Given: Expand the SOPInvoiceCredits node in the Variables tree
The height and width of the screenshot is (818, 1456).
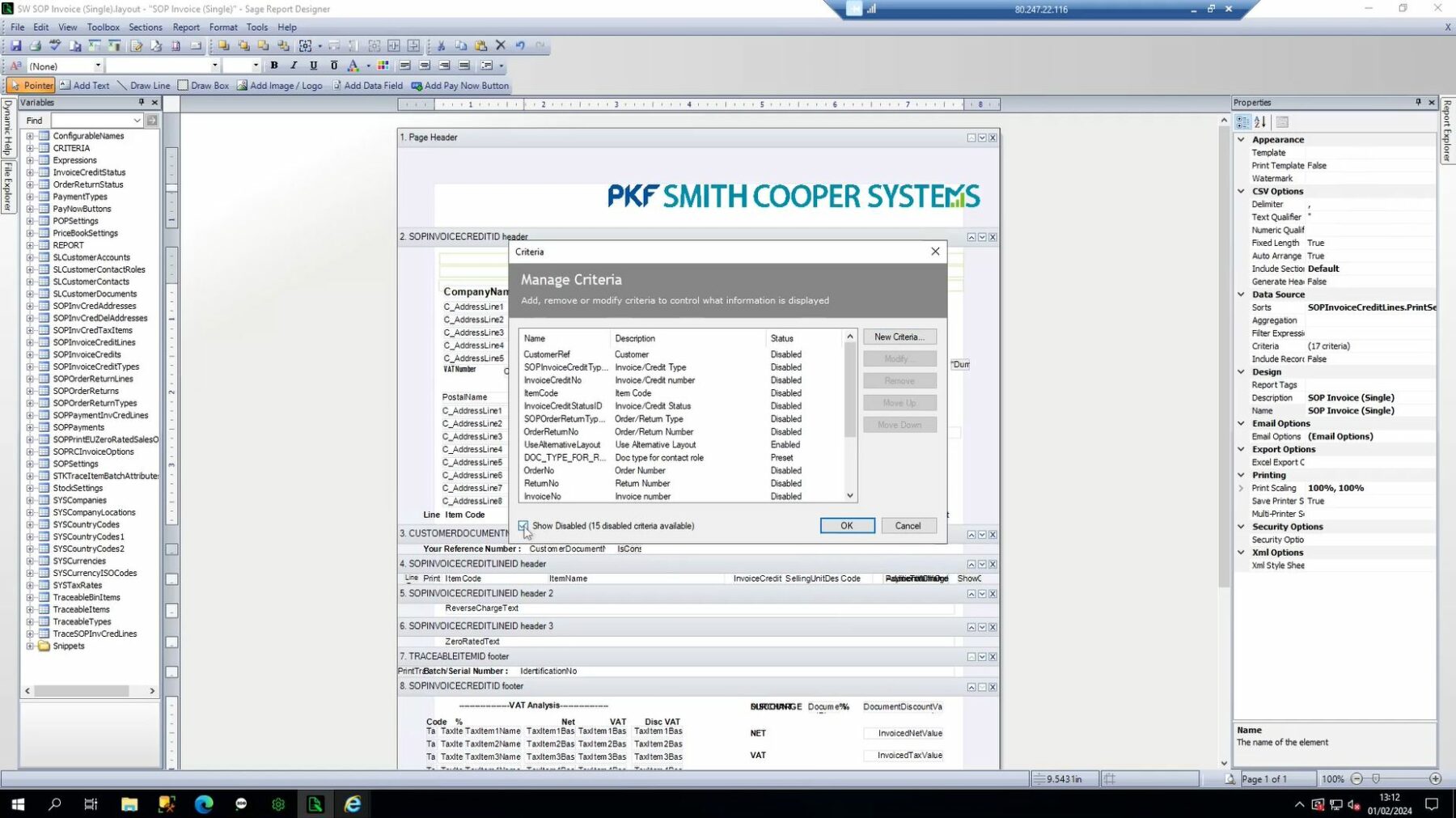Looking at the screenshot, I should (30, 354).
